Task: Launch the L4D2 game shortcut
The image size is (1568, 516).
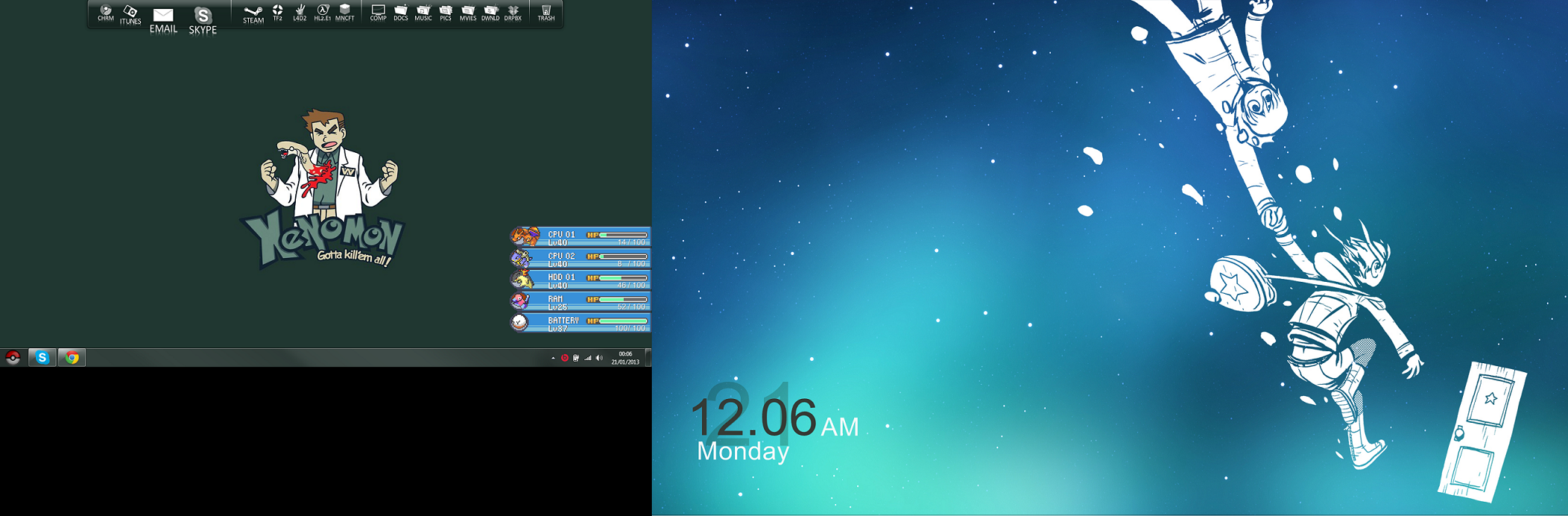Action: pyautogui.click(x=300, y=13)
